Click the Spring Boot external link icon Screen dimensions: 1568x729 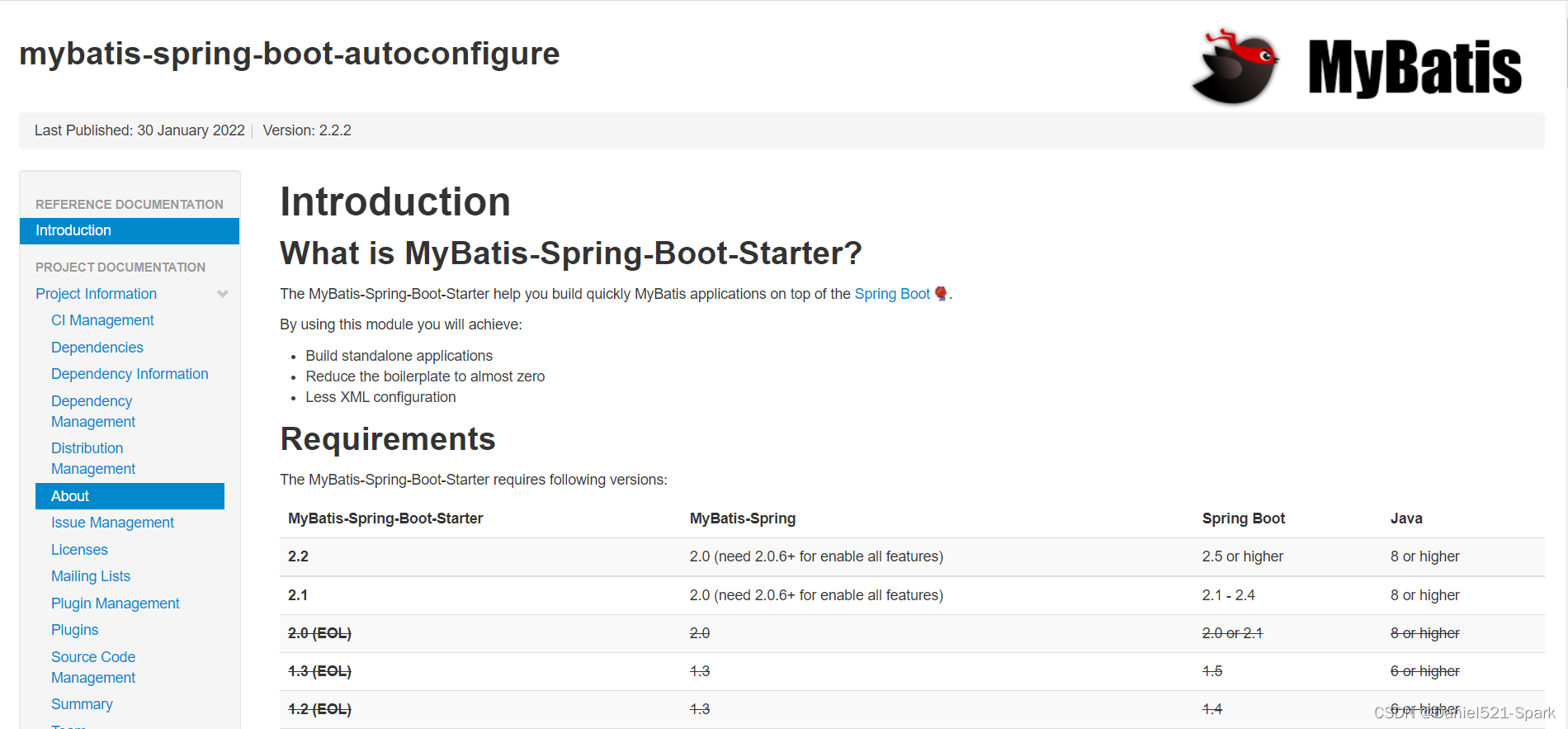click(x=941, y=294)
